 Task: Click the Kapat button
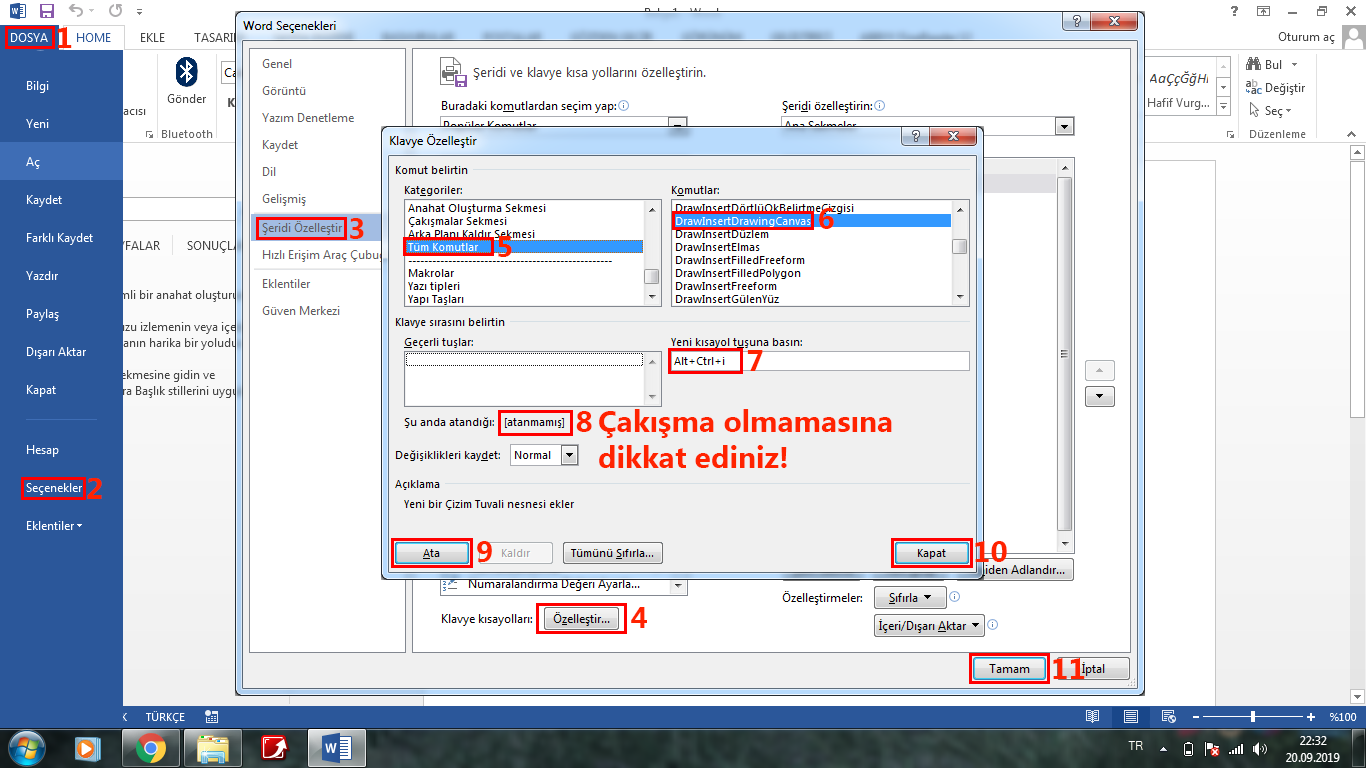pos(931,553)
